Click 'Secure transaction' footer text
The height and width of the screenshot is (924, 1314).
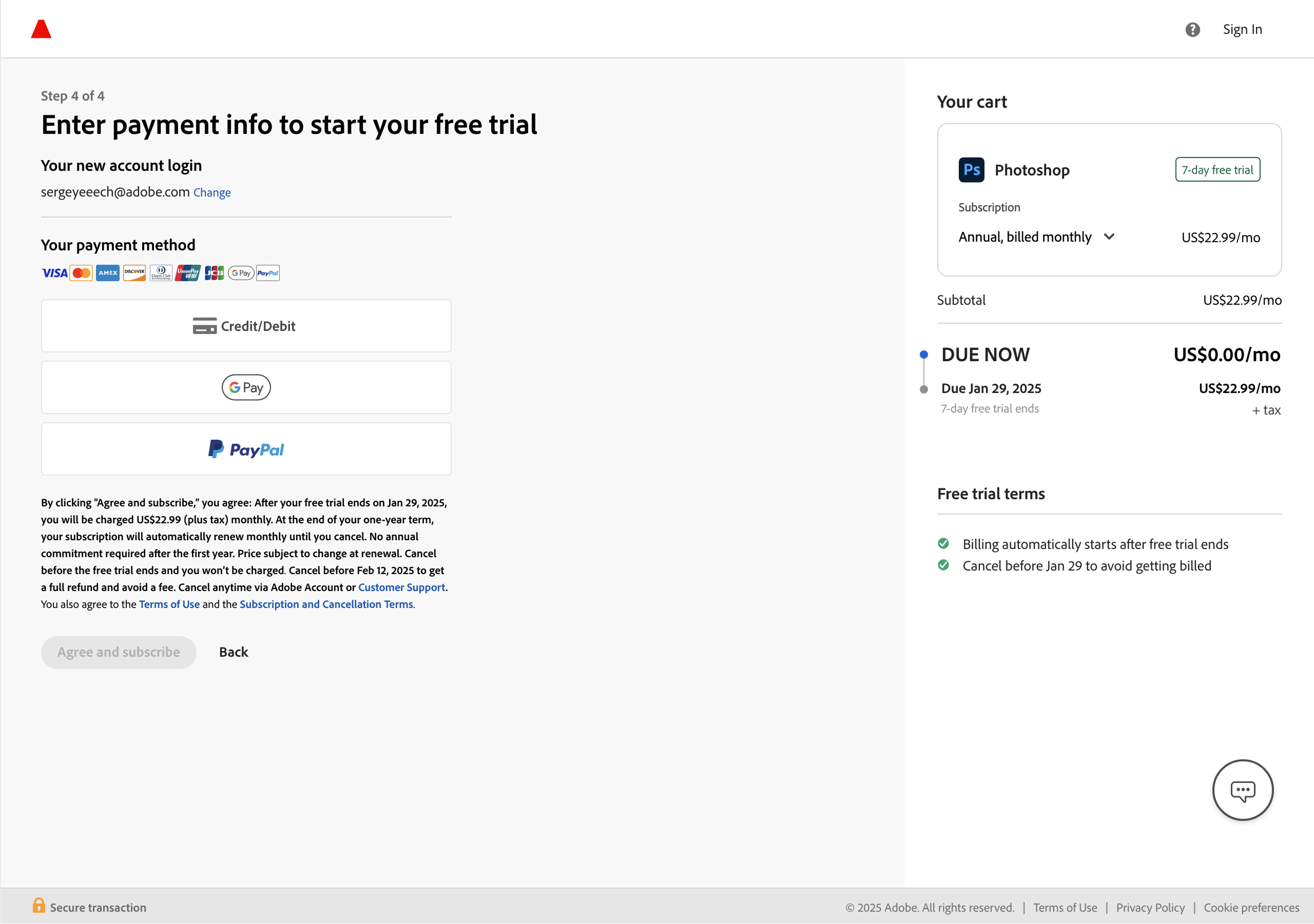click(98, 908)
